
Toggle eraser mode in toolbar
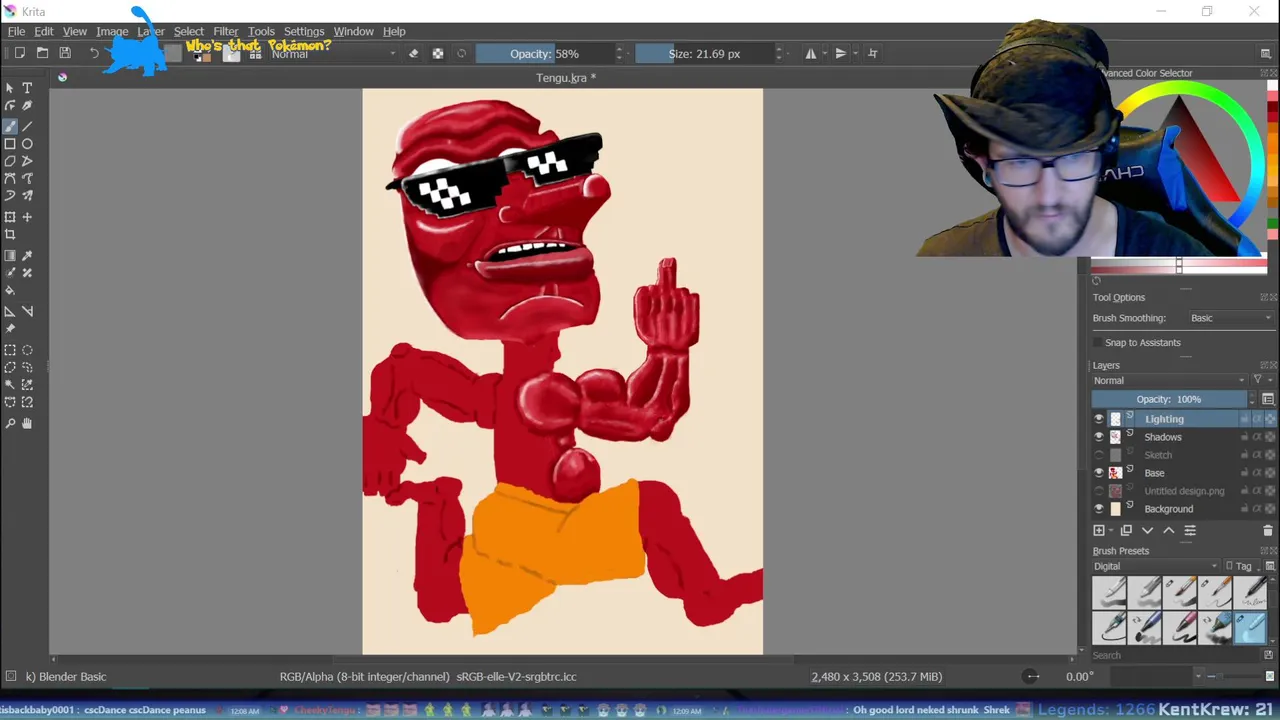coord(414,53)
